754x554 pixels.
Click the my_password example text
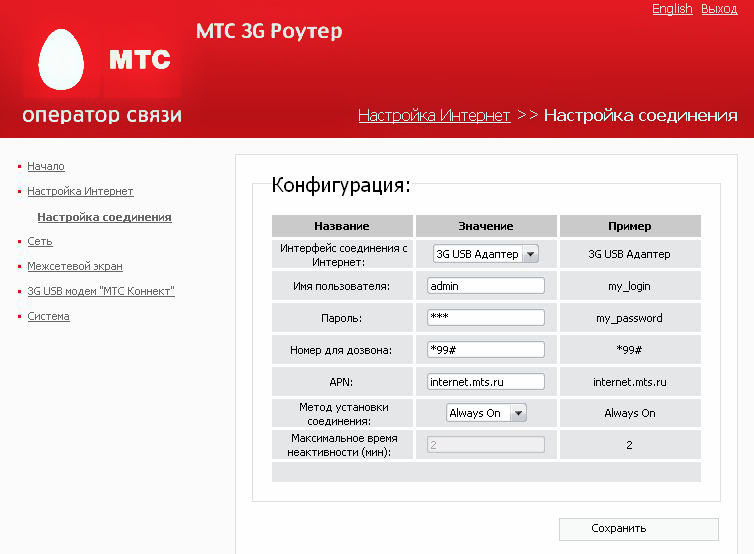coord(629,318)
